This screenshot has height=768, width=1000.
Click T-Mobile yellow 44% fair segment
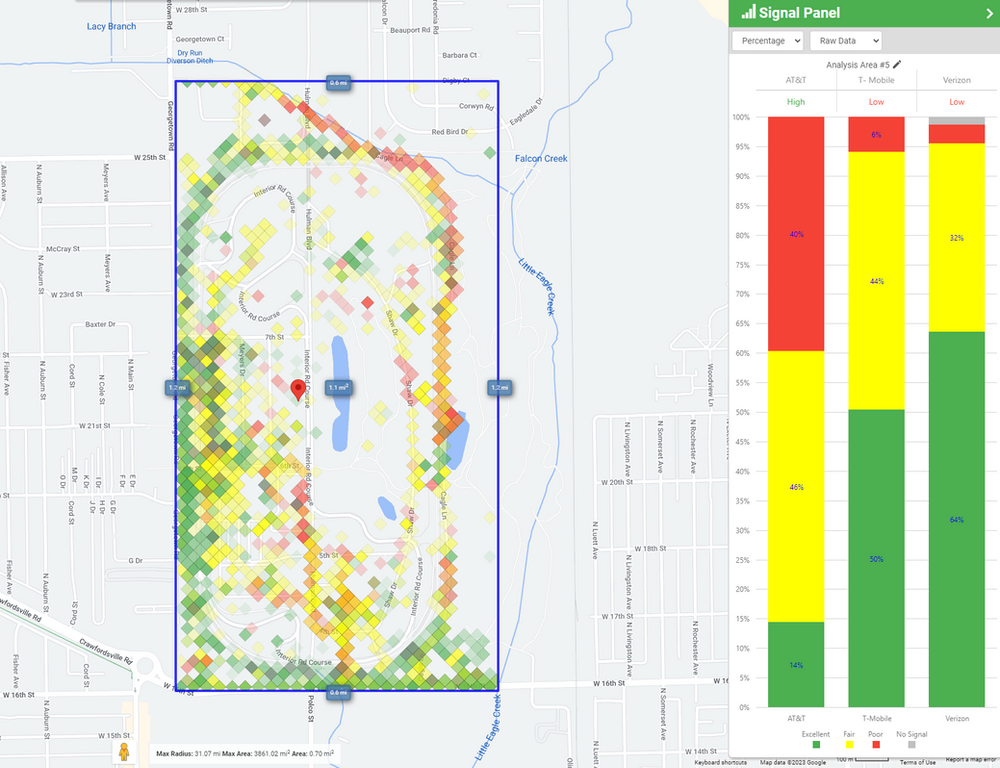point(876,281)
